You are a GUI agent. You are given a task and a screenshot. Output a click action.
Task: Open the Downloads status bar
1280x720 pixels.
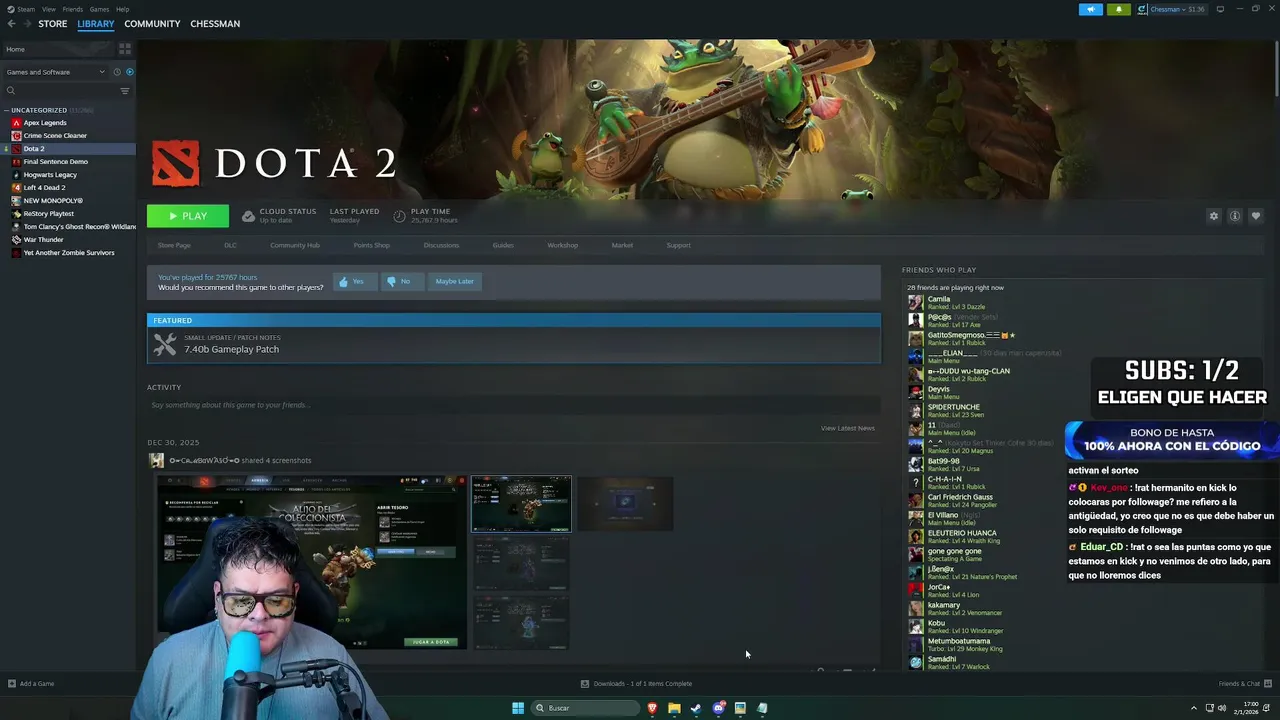pos(637,684)
